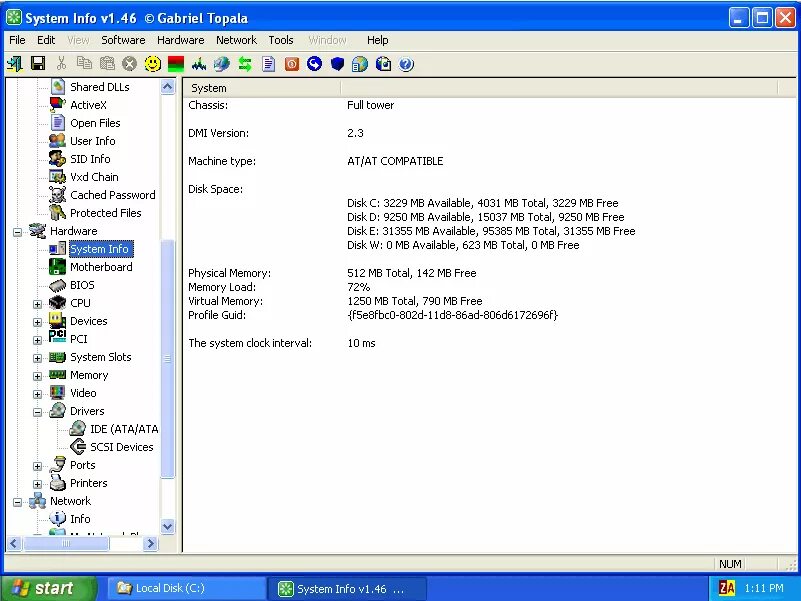This screenshot has height=601, width=801.
Task: Open the Network menu
Action: (x=236, y=40)
